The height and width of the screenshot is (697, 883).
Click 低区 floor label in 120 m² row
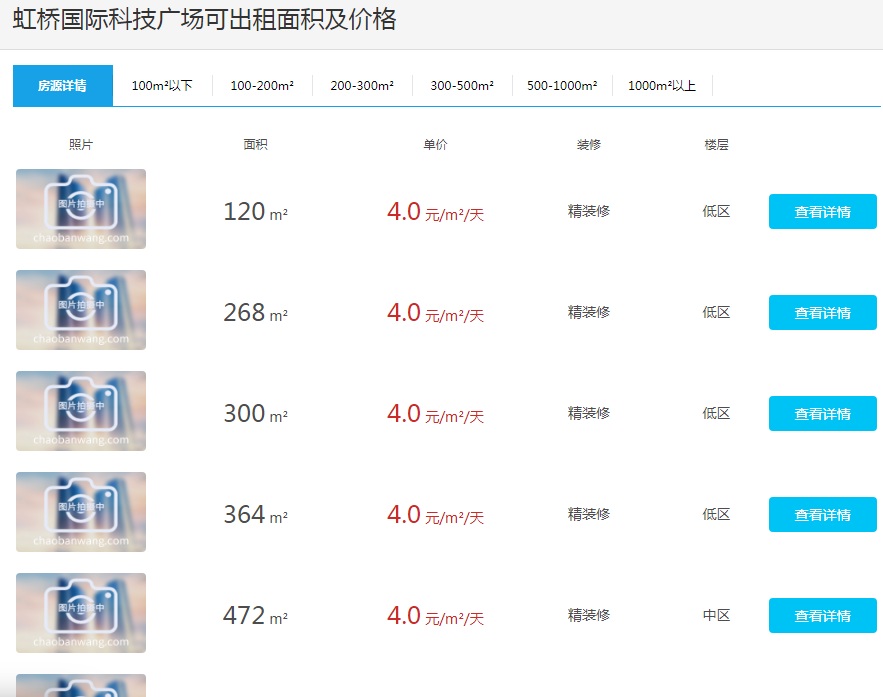click(x=716, y=211)
